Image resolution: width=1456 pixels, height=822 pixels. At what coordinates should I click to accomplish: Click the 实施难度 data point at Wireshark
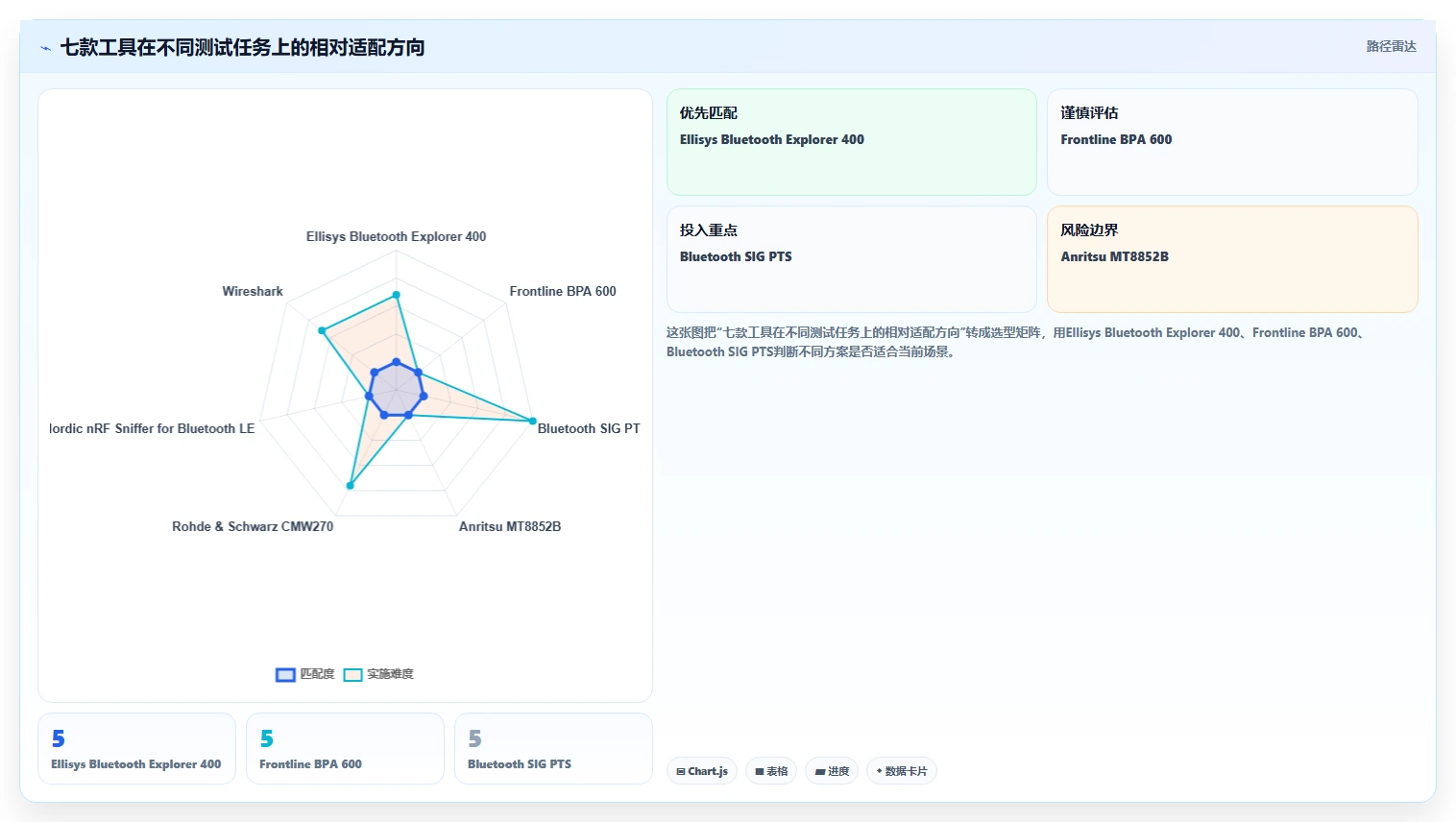(323, 330)
